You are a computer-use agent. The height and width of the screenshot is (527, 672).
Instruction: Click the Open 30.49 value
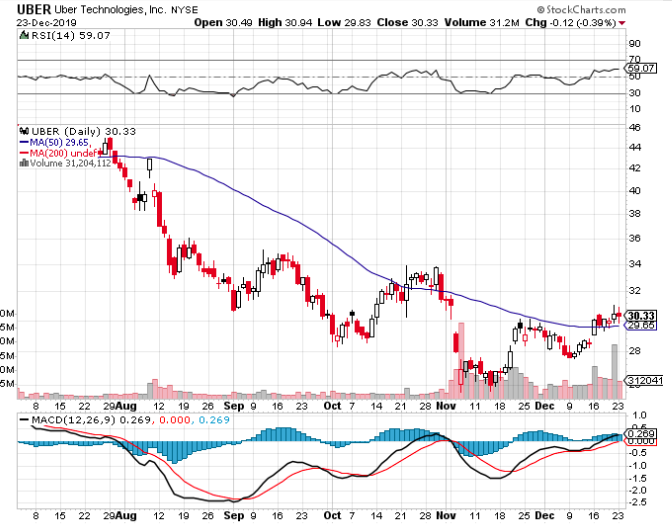(x=223, y=23)
